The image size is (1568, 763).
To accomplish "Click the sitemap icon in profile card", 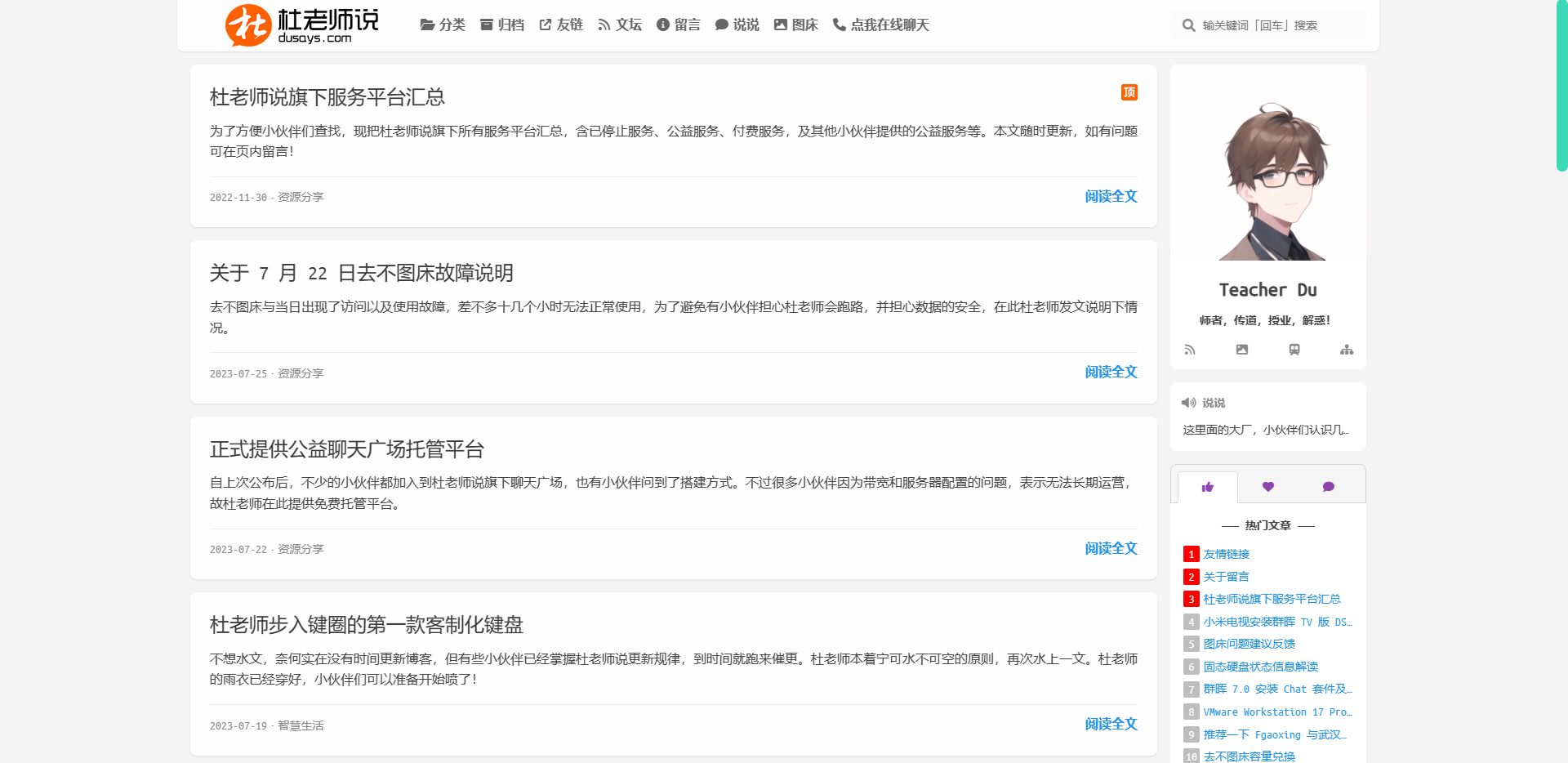I will (1347, 350).
